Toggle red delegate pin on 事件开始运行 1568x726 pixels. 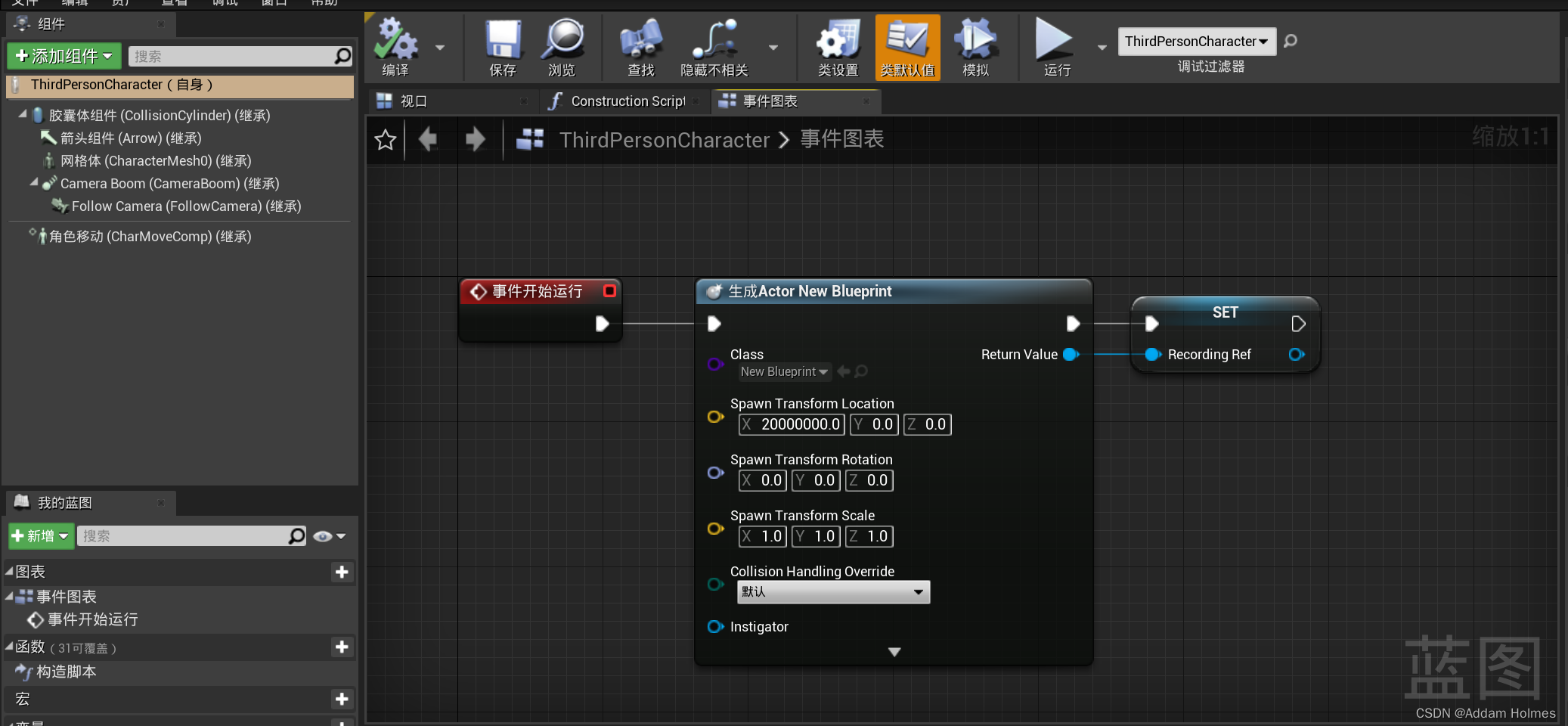click(x=609, y=290)
